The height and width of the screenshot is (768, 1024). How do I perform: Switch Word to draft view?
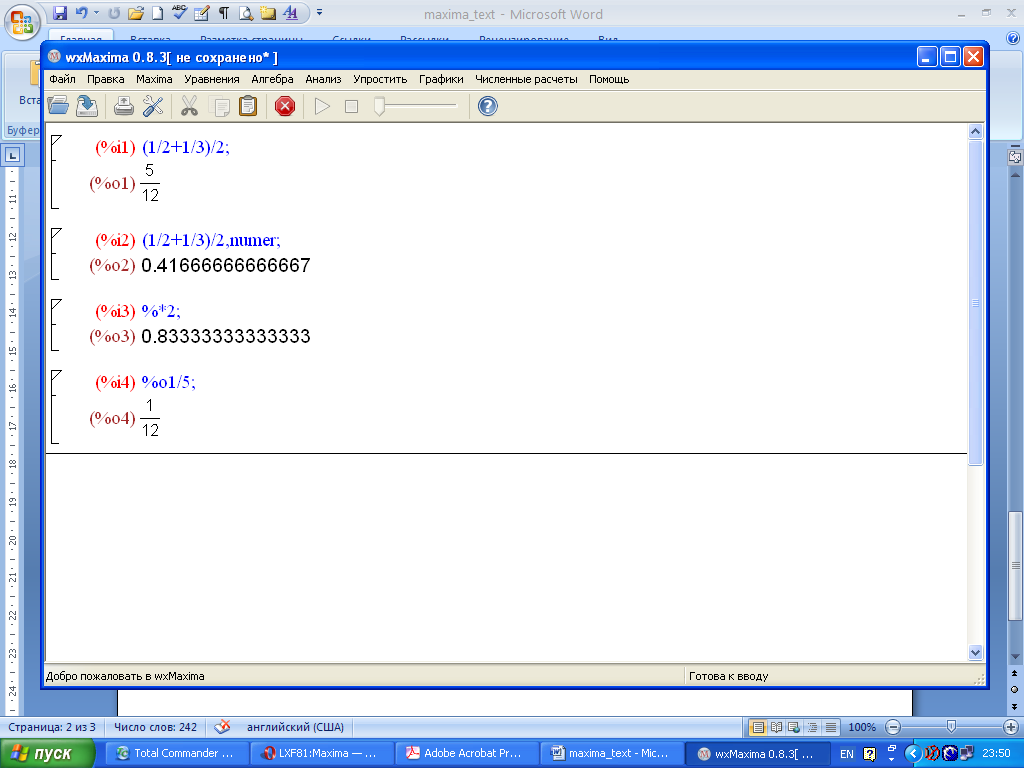831,727
